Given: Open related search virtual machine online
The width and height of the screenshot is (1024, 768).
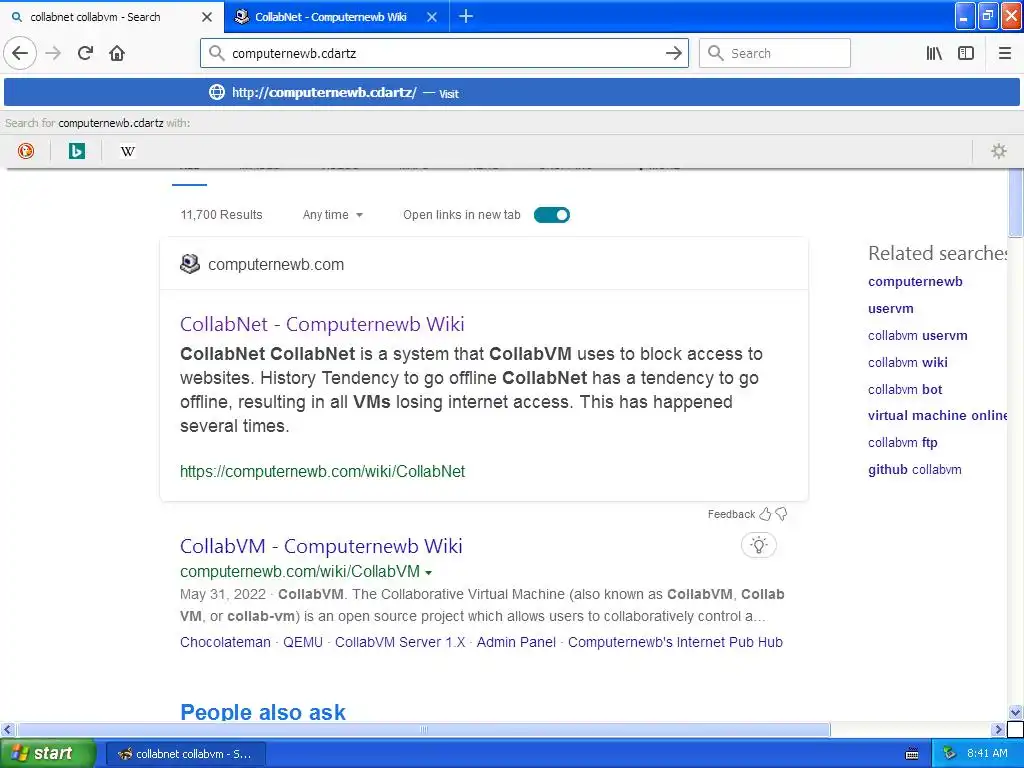Looking at the screenshot, I should (x=937, y=415).
